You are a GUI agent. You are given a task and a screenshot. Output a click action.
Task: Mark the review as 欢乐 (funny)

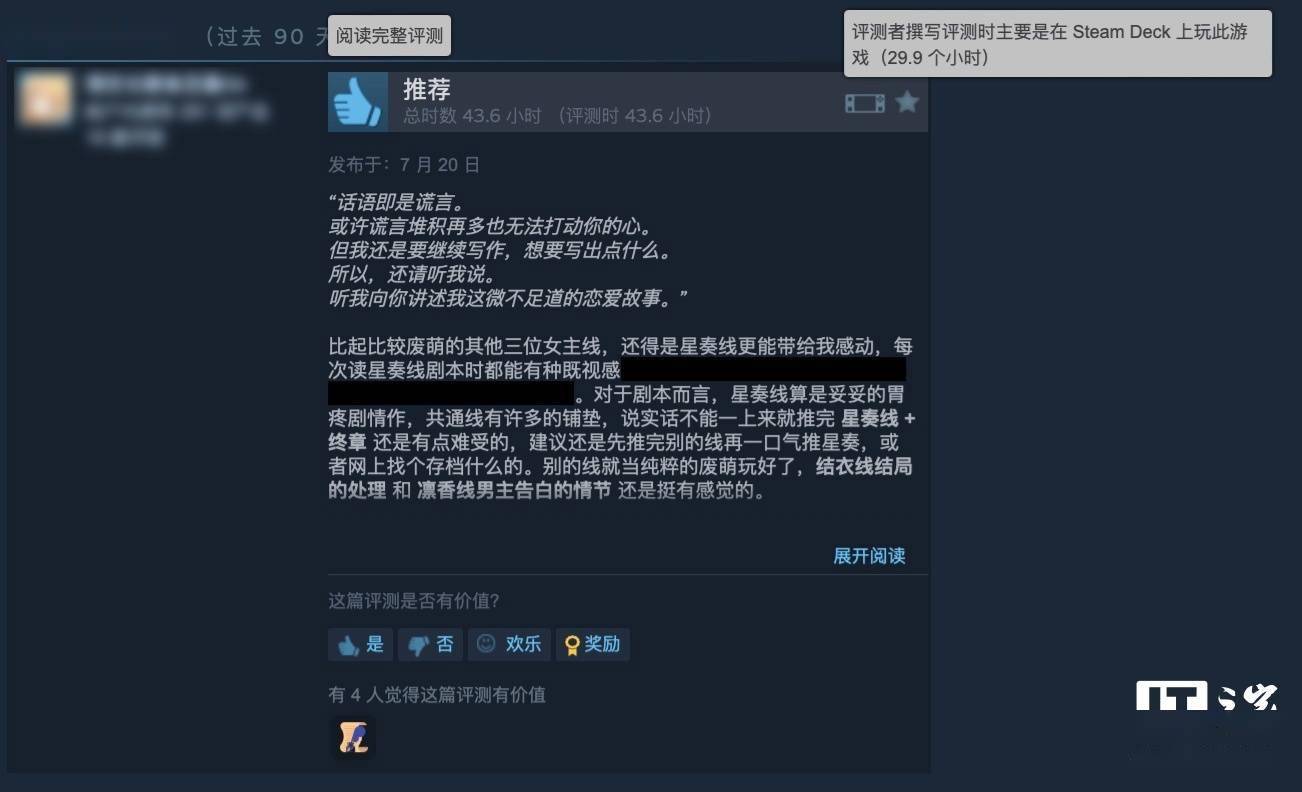tap(509, 644)
